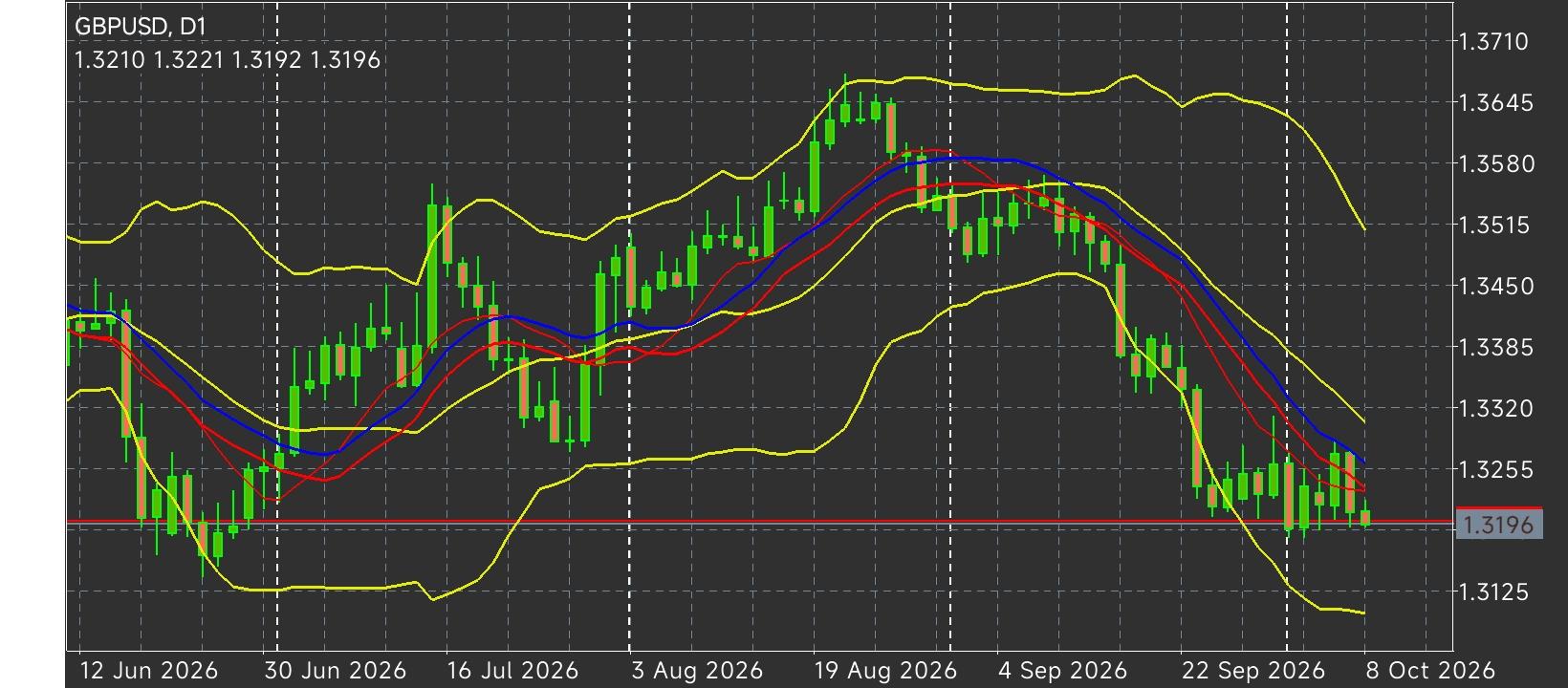Click the 22 Sep 2026 date label
Screen dimensions: 1568x688
(x=1253, y=671)
